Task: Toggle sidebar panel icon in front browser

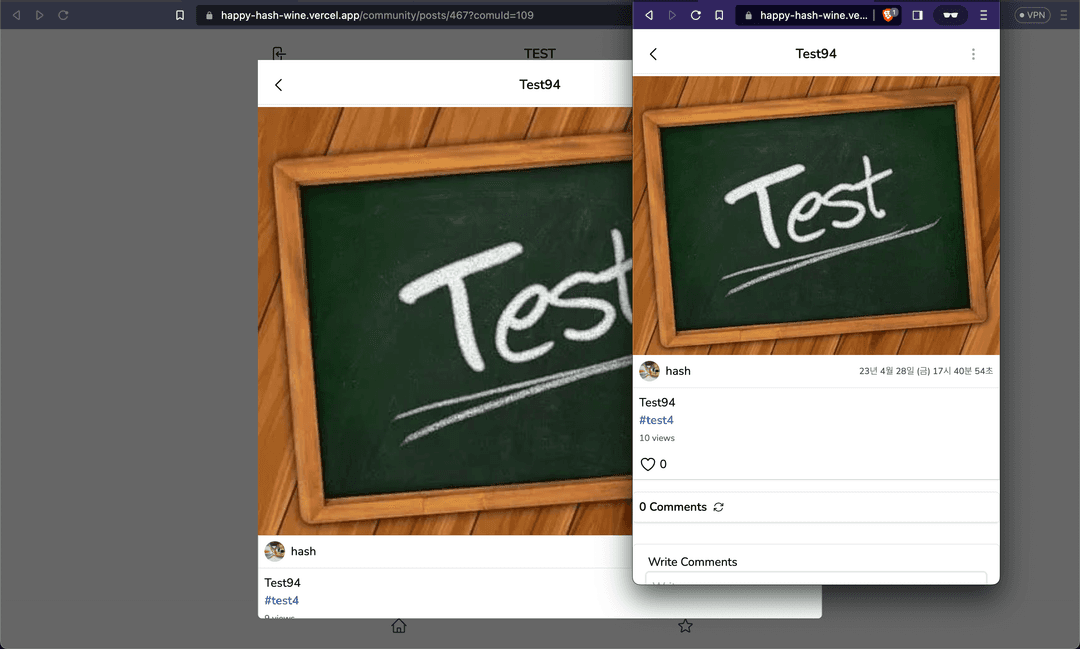Action: click(x=917, y=15)
